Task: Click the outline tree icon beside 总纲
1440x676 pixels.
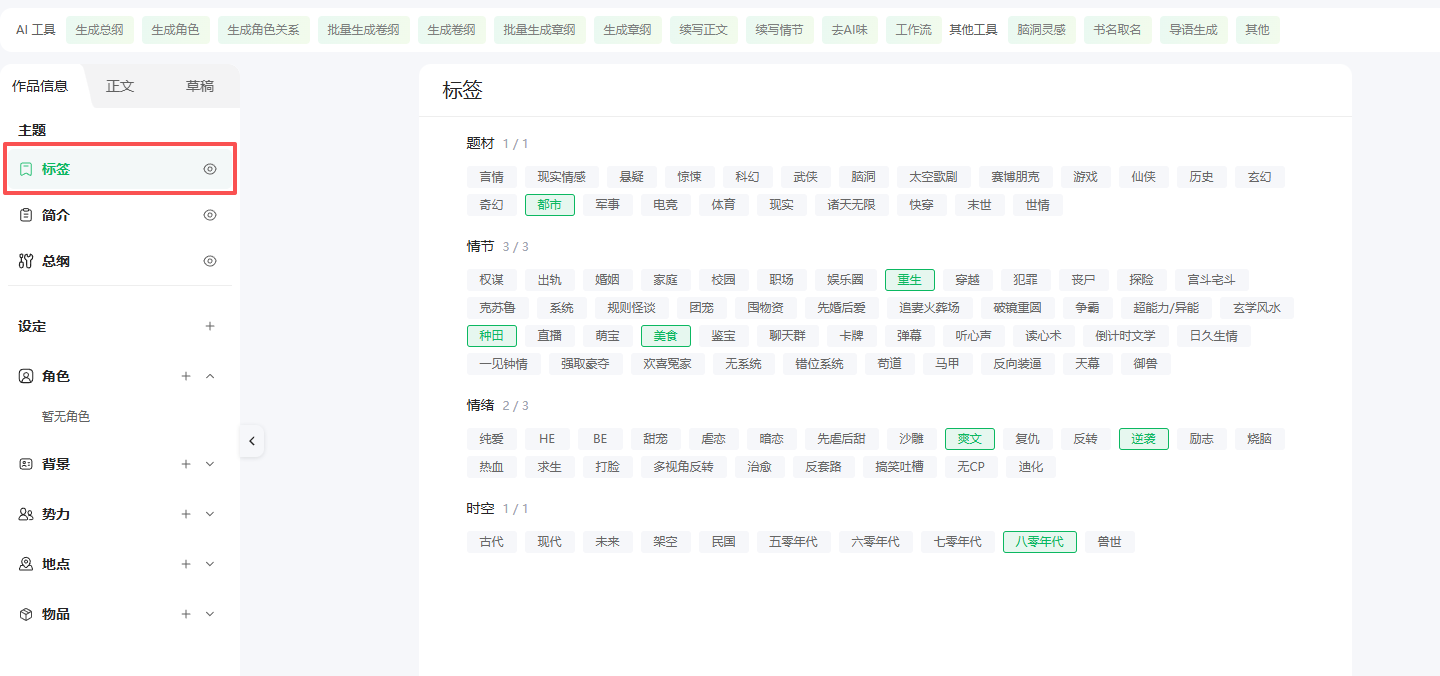Action: click(26, 261)
